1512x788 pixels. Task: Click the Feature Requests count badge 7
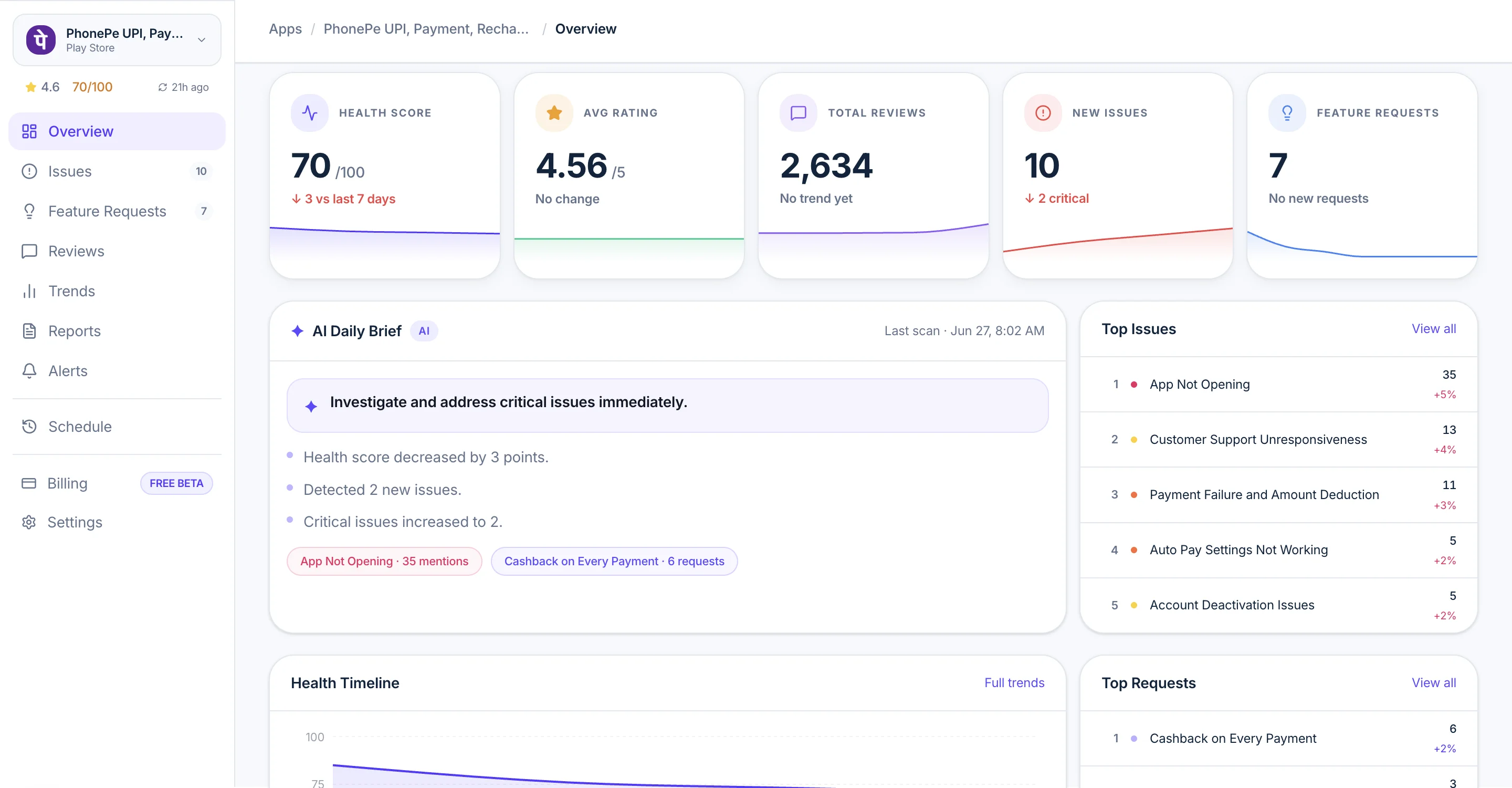click(203, 211)
